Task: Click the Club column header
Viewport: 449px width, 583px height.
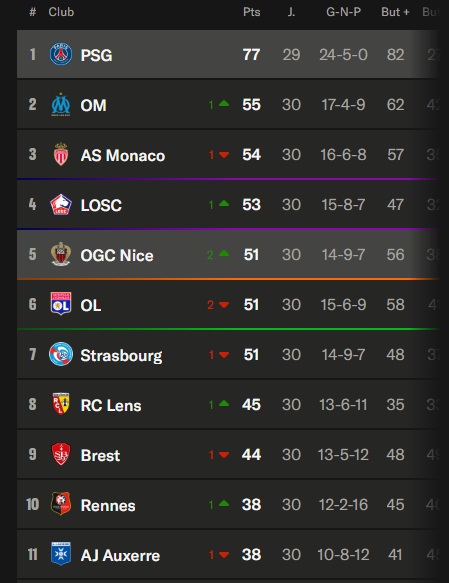Action: [61, 12]
